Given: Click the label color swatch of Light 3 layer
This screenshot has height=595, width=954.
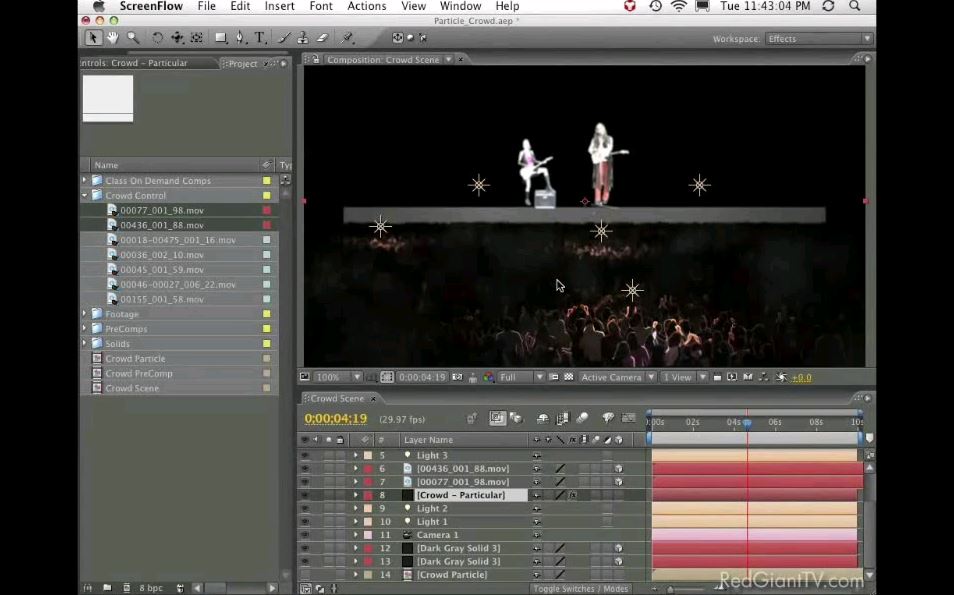Looking at the screenshot, I should click(x=368, y=456).
